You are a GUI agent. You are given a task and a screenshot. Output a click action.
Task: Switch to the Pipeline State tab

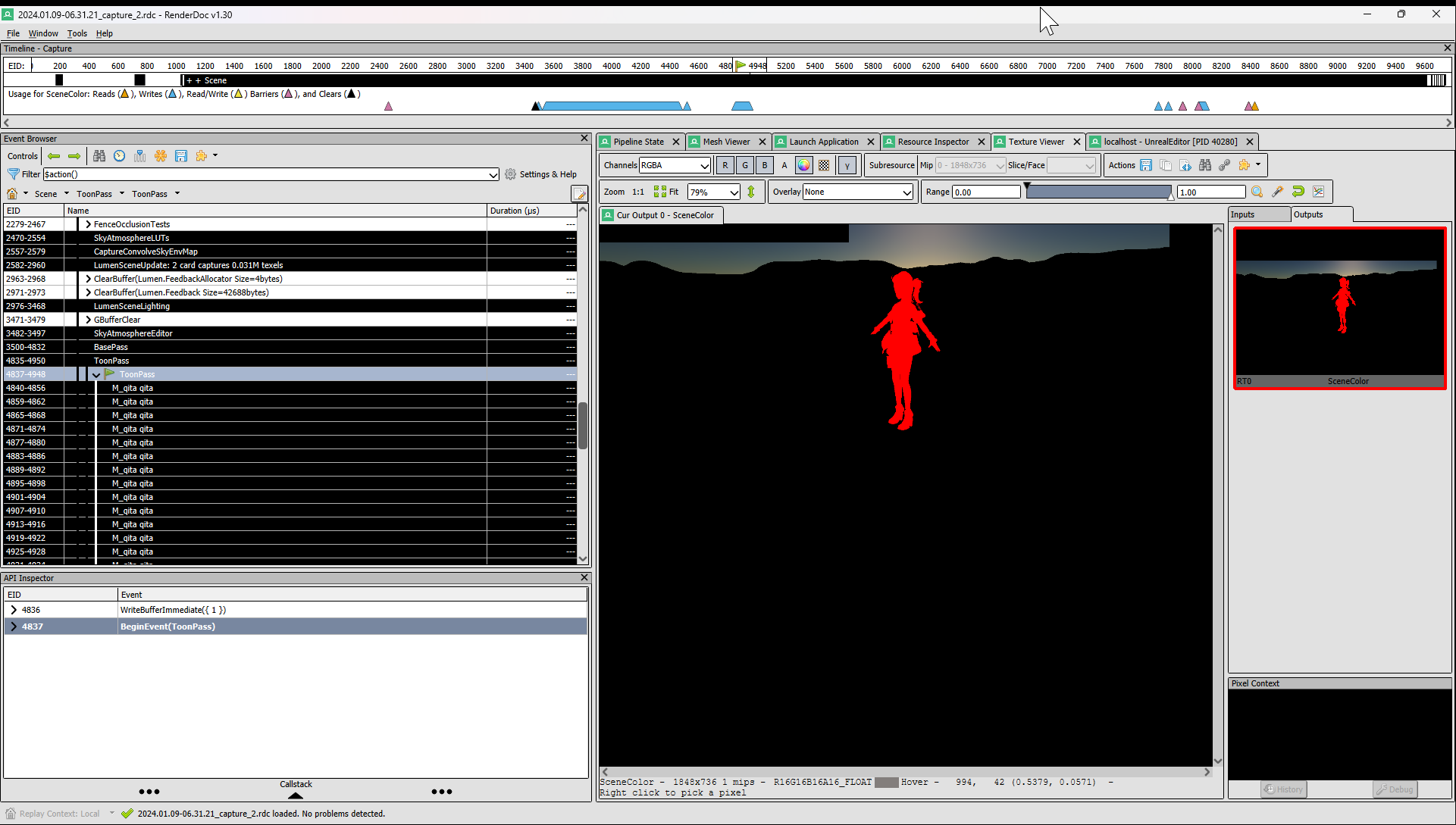[638, 142]
